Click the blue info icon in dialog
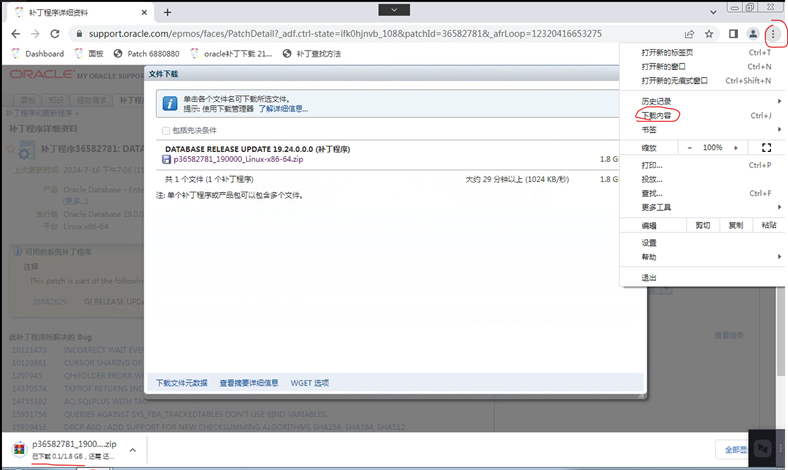Viewport: 788px width, 470px height. [x=170, y=104]
